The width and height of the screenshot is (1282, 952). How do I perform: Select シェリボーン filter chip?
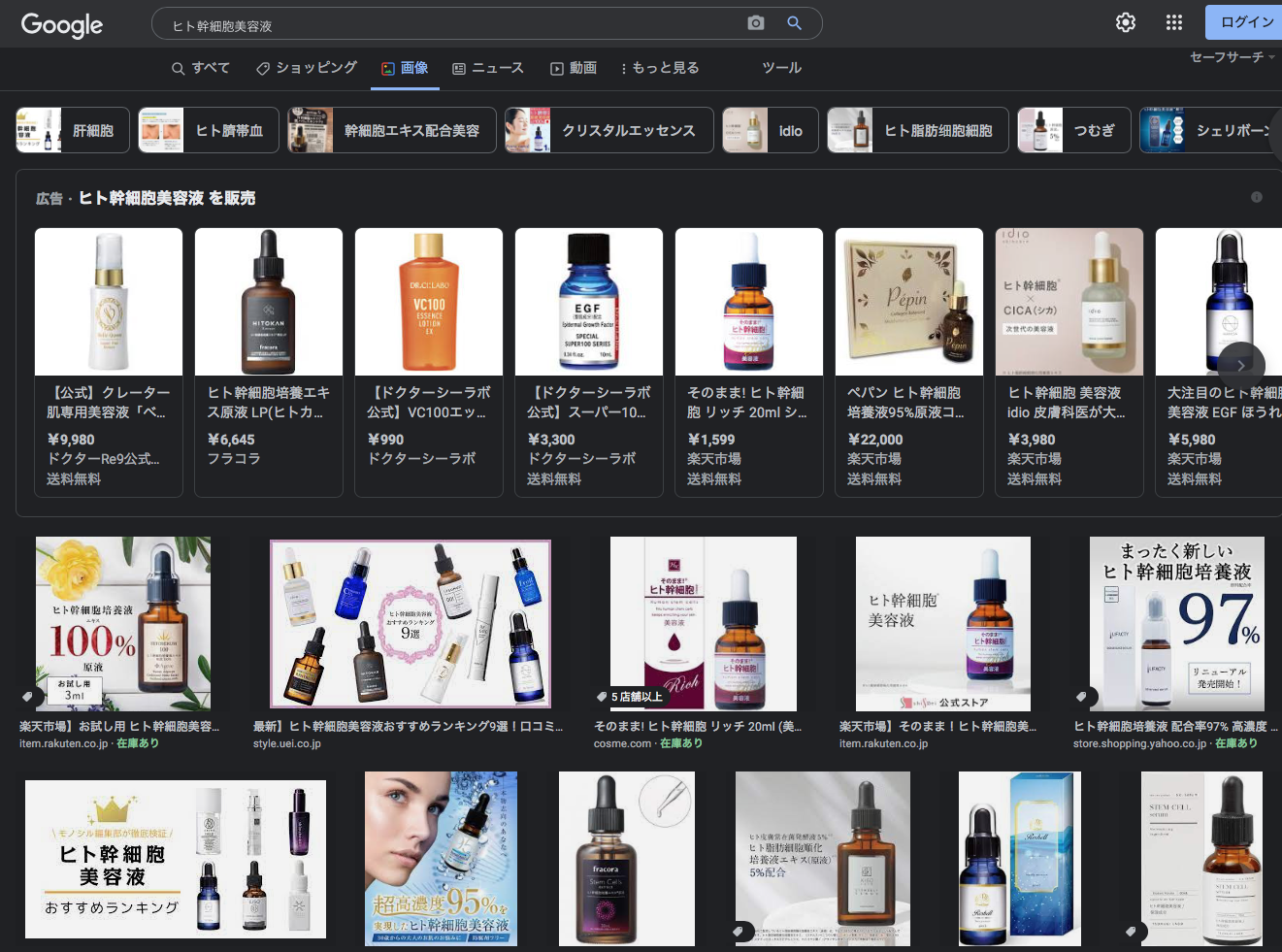(x=1211, y=130)
